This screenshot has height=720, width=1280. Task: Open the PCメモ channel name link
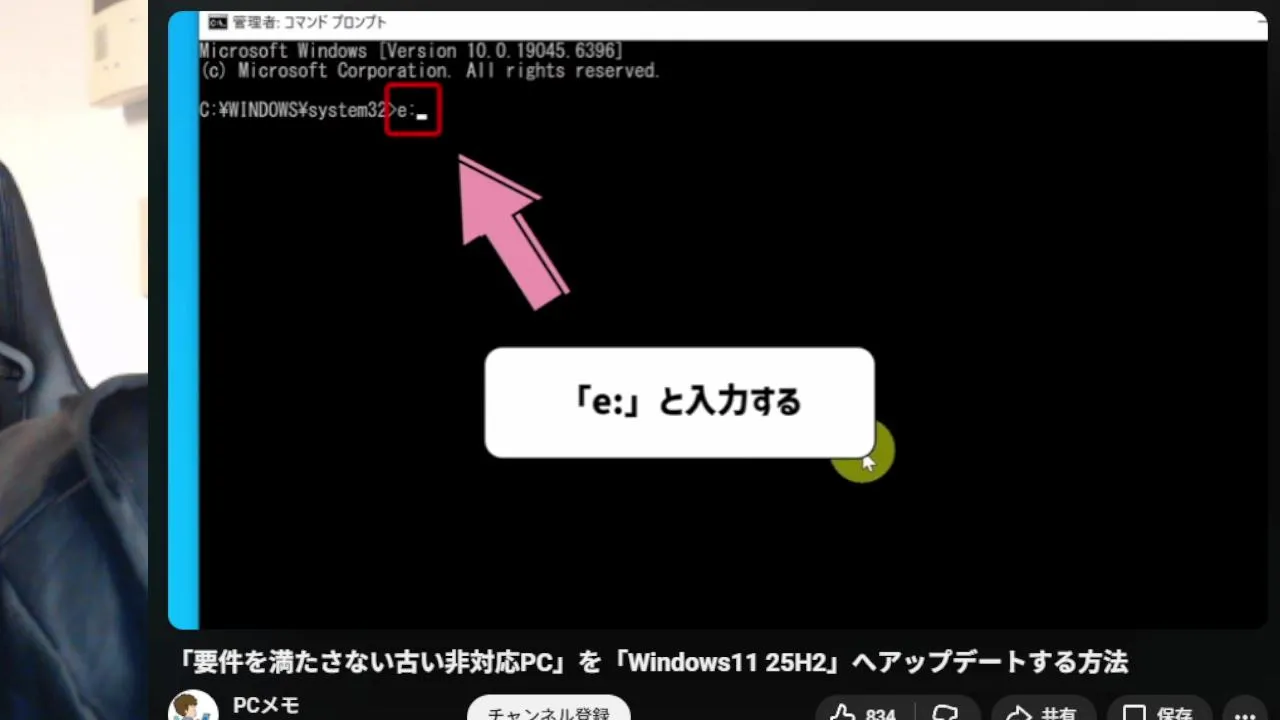point(266,706)
